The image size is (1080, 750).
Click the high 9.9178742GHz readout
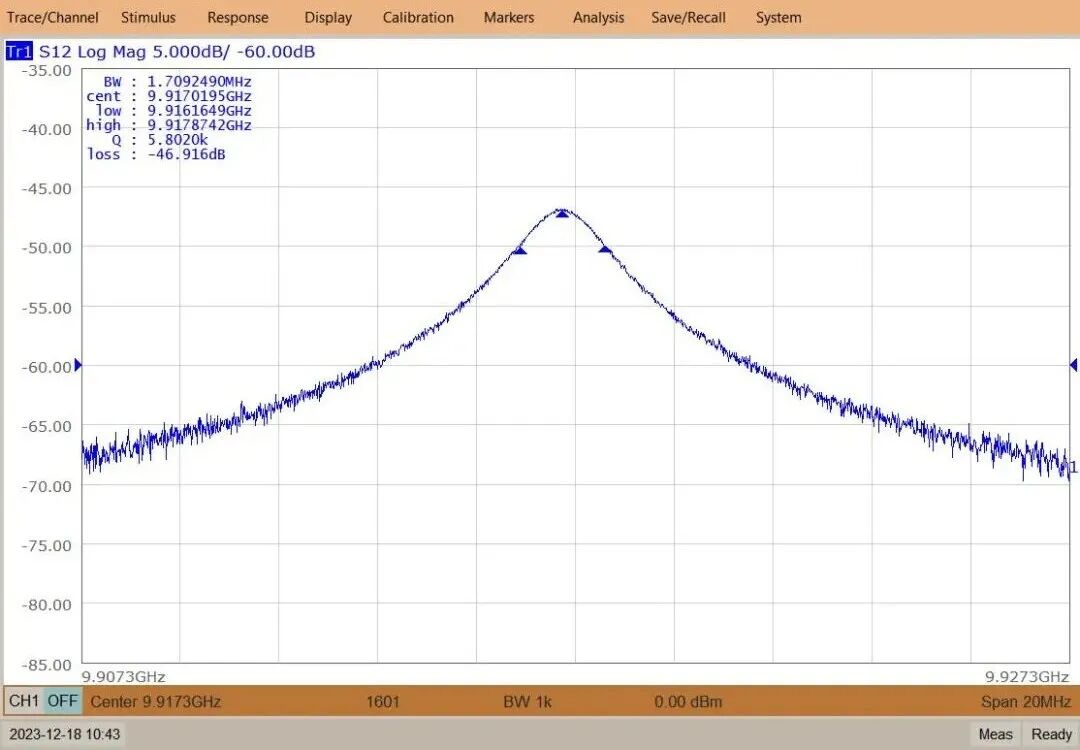(x=169, y=125)
